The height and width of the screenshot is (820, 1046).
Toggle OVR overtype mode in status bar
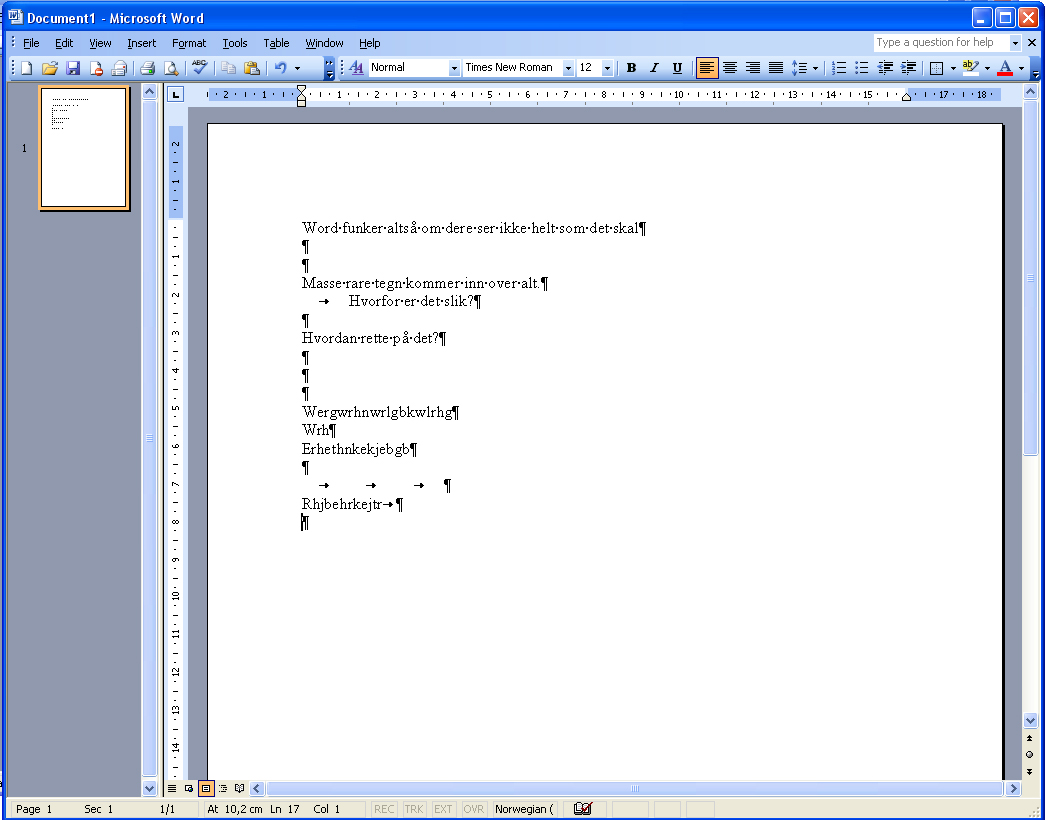pyautogui.click(x=474, y=809)
